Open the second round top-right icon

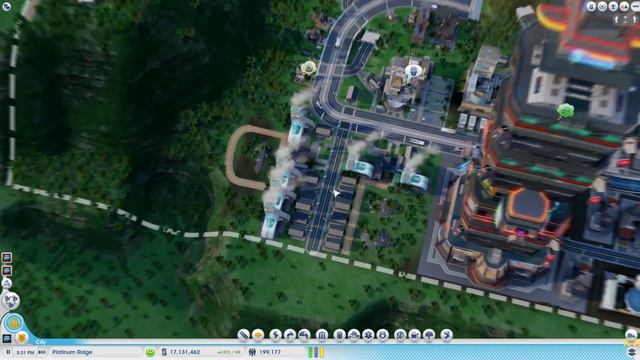click(602, 6)
